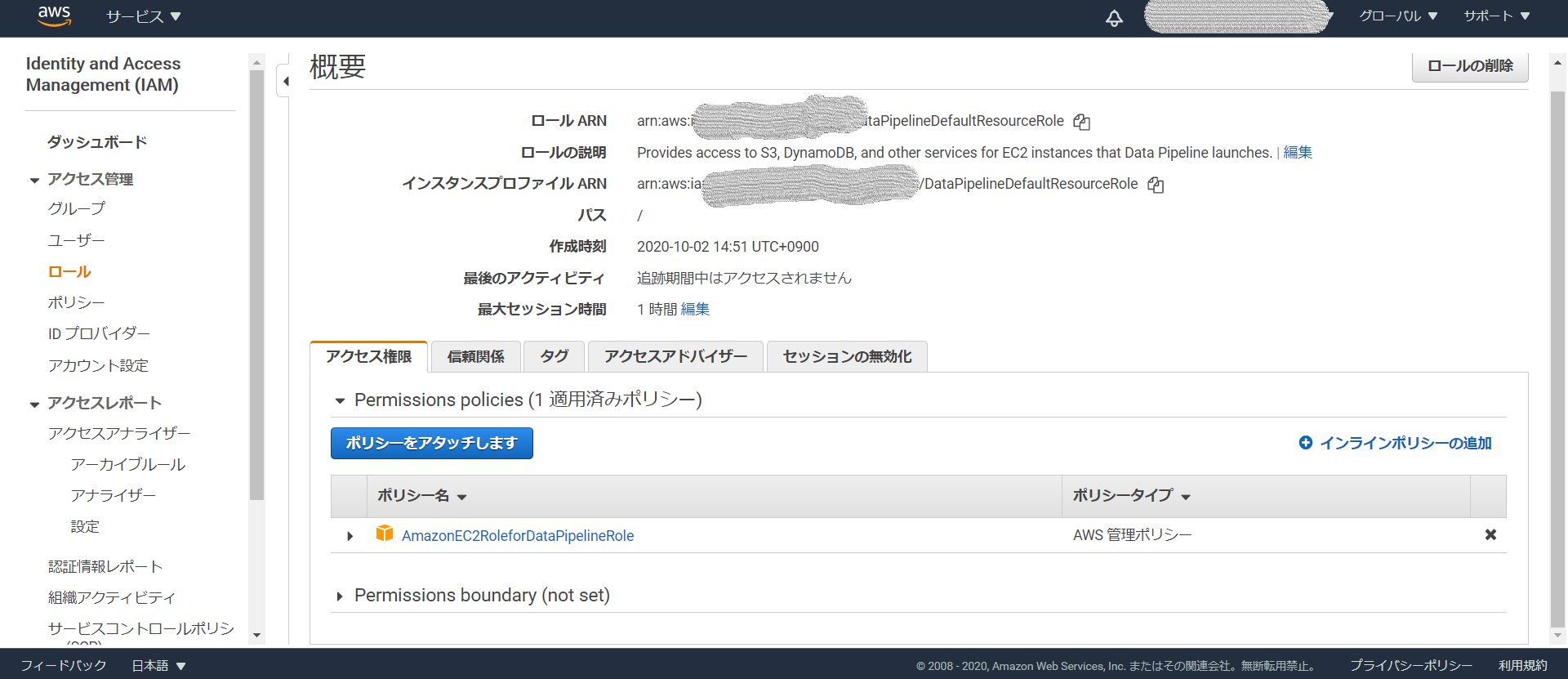Open the グローバル region dropdown
1568x679 pixels.
pos(1398,16)
